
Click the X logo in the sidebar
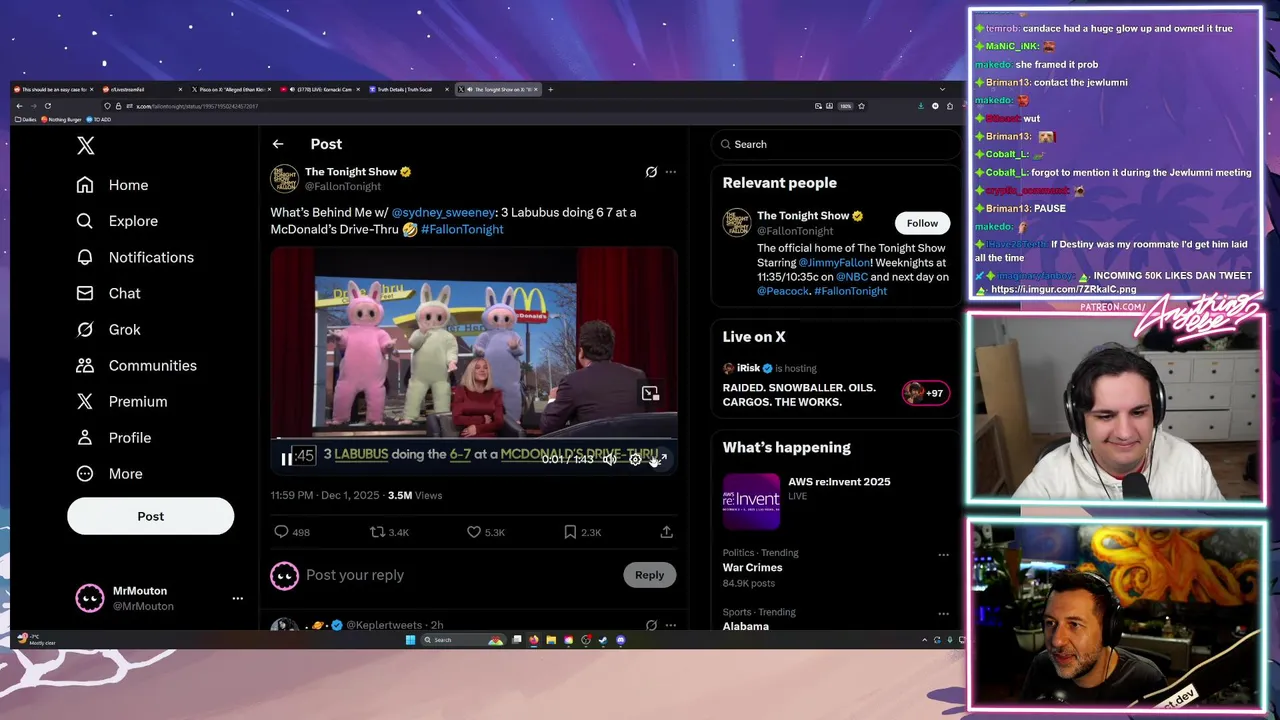[x=86, y=146]
